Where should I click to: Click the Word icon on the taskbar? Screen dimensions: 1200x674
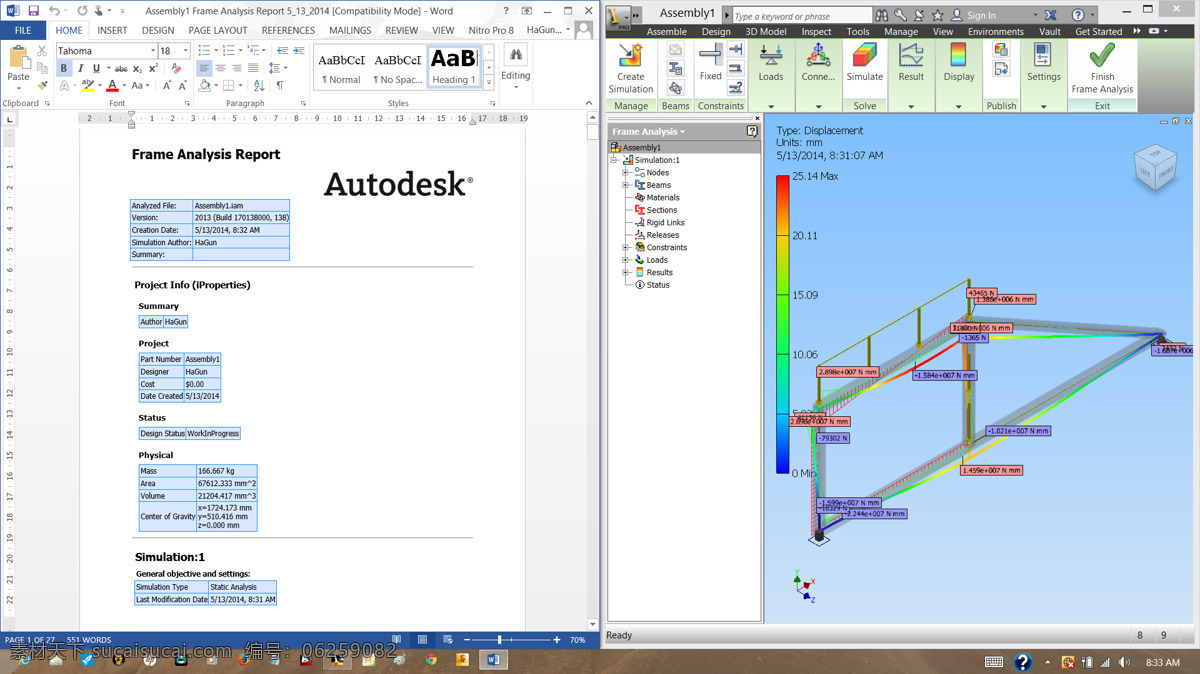click(x=493, y=660)
